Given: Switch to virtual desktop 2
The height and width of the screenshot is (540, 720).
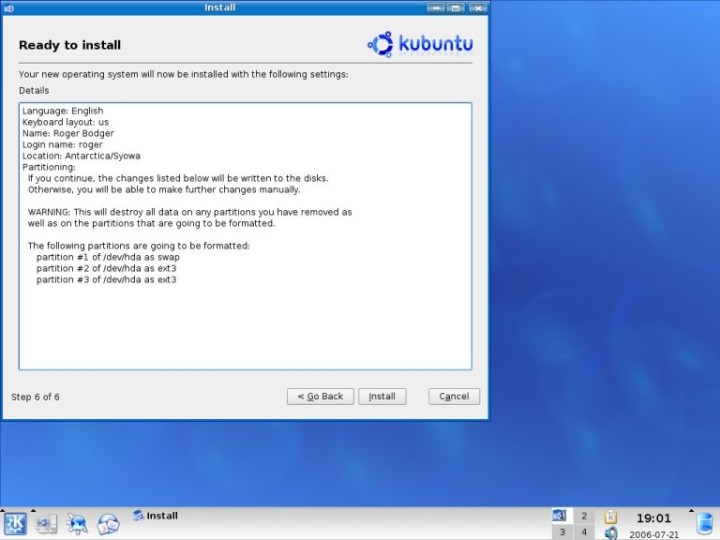Looking at the screenshot, I should [583, 516].
